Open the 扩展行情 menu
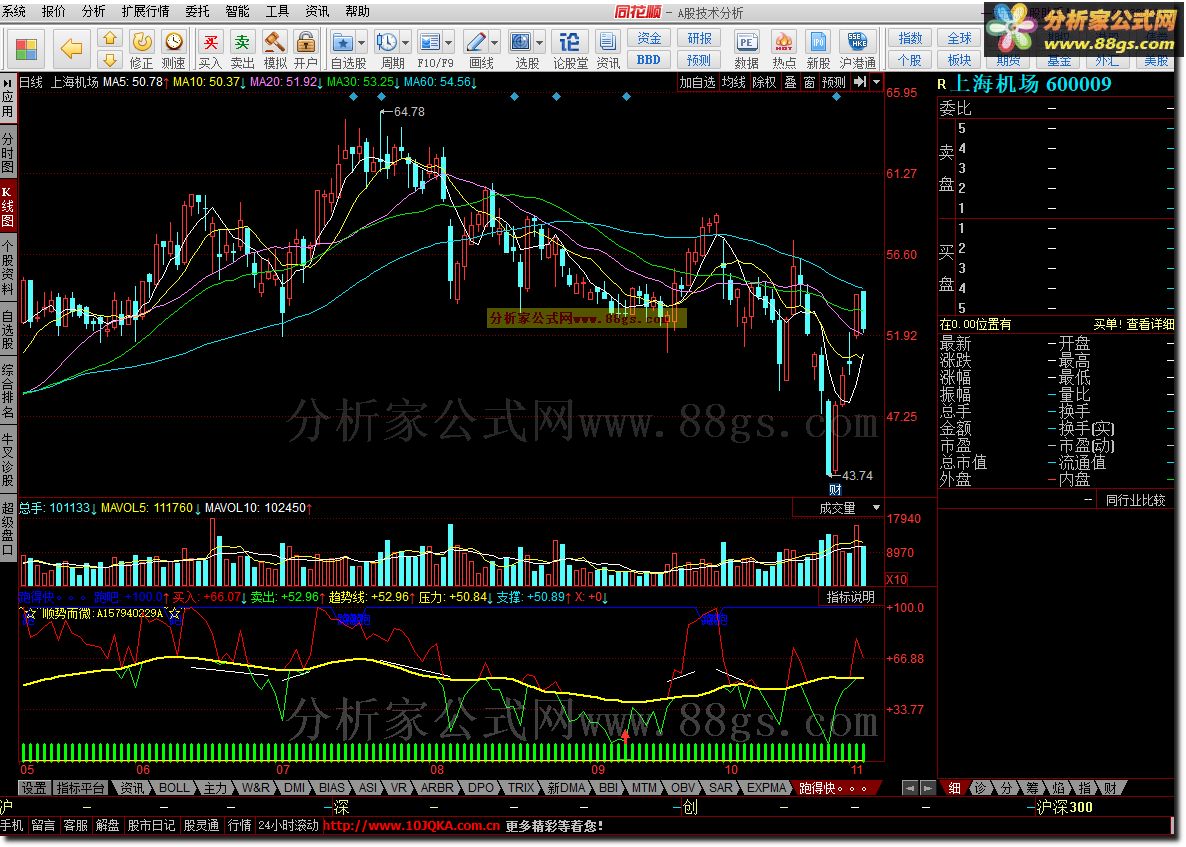The height and width of the screenshot is (847, 1186). (145, 11)
